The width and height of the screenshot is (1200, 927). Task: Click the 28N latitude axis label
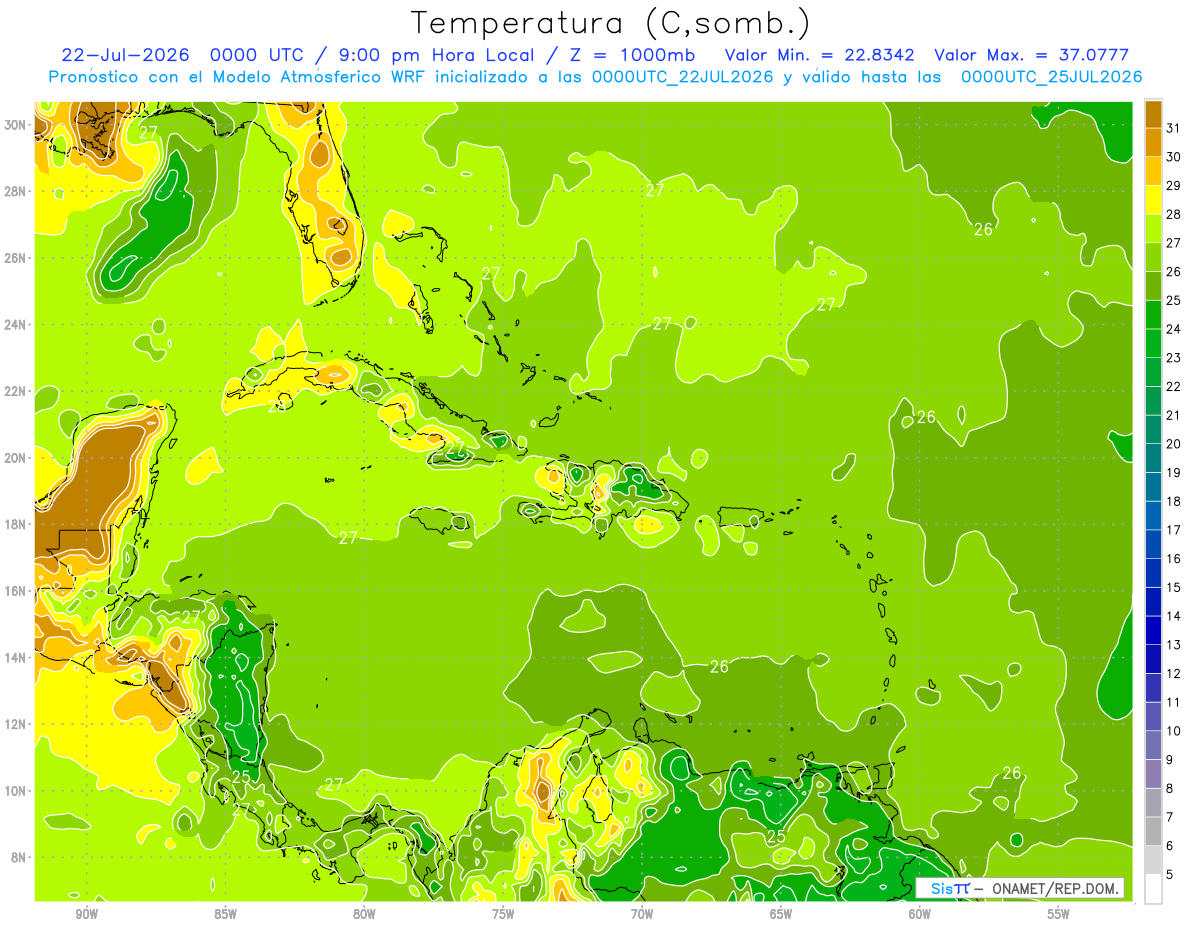16,191
